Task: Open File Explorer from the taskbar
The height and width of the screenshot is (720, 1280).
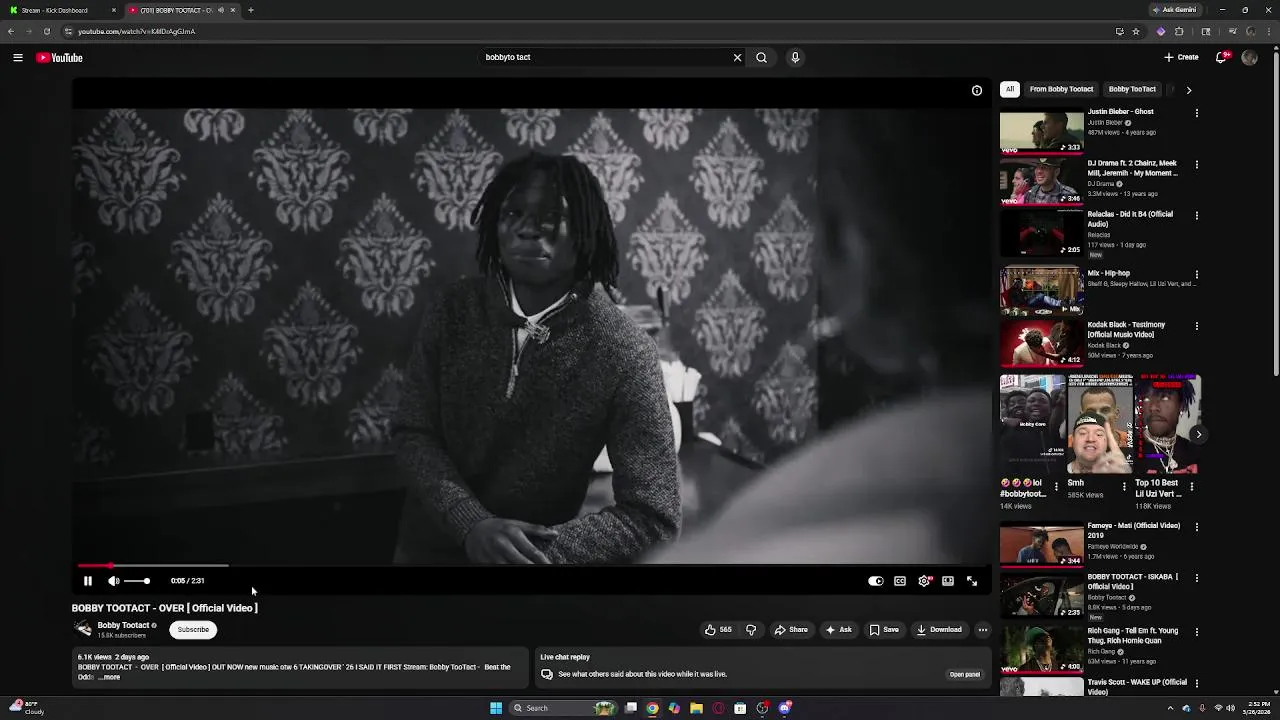Action: pyautogui.click(x=696, y=708)
